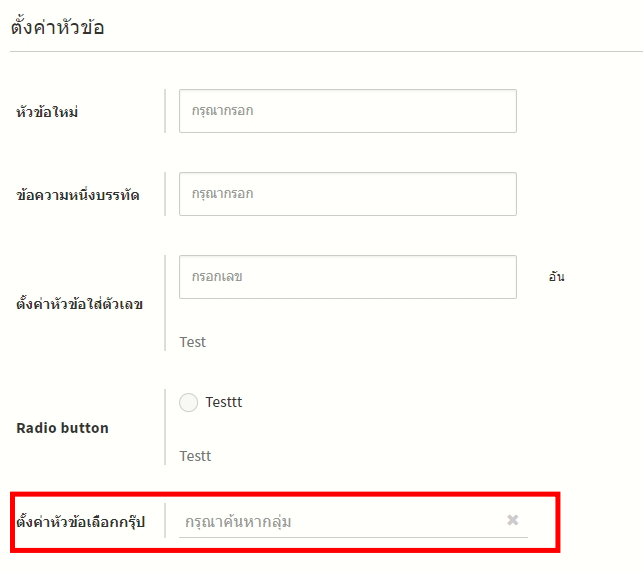The height and width of the screenshot is (573, 643).
Task: Click the อัน unit text beside number field
Action: pyautogui.click(x=556, y=277)
